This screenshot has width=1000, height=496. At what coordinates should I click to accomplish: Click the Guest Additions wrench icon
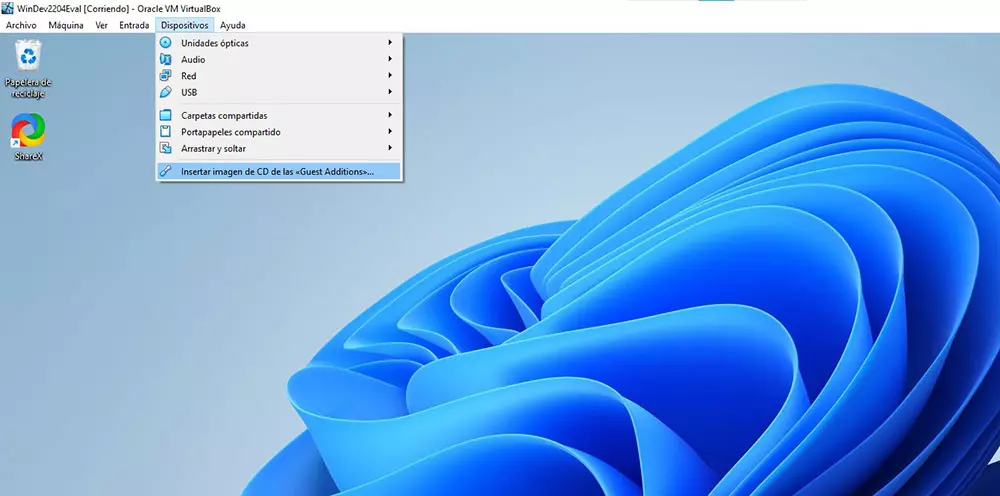click(x=165, y=171)
